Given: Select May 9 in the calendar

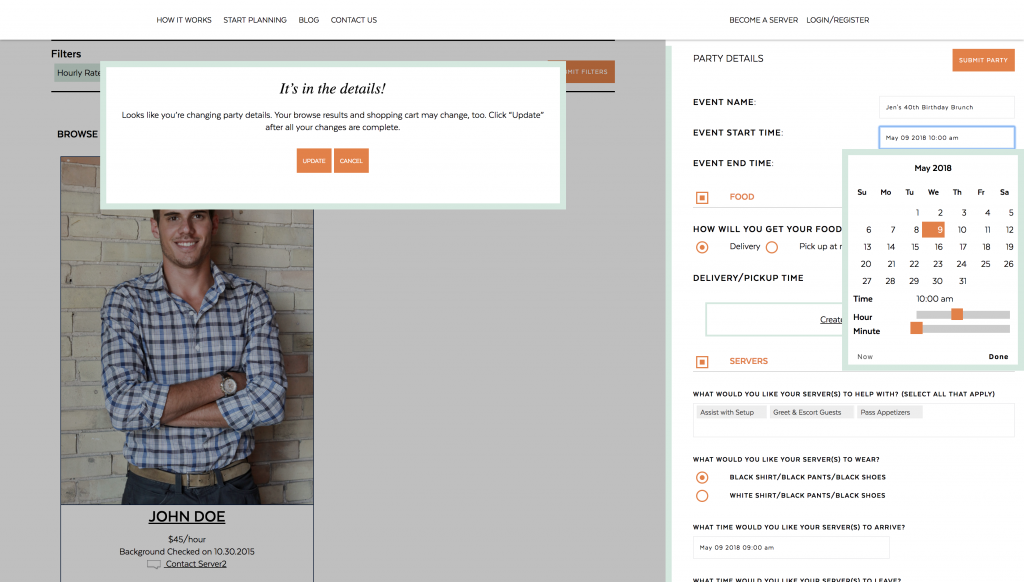Looking at the screenshot, I should pyautogui.click(x=934, y=229).
